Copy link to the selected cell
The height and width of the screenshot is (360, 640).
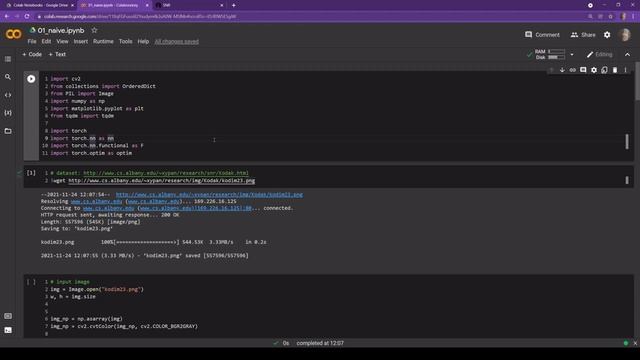[573, 70]
